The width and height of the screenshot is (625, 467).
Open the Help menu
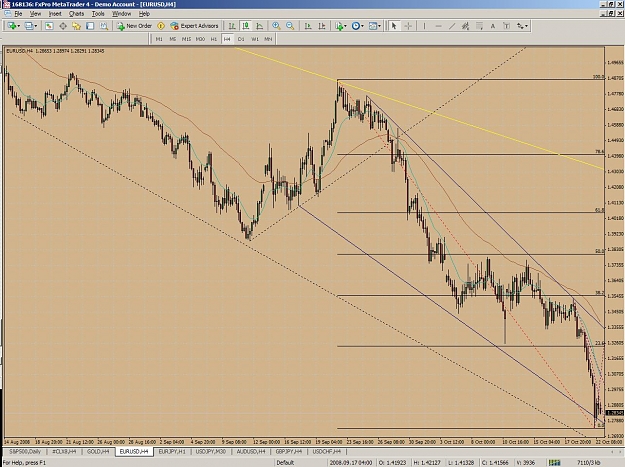coord(144,14)
